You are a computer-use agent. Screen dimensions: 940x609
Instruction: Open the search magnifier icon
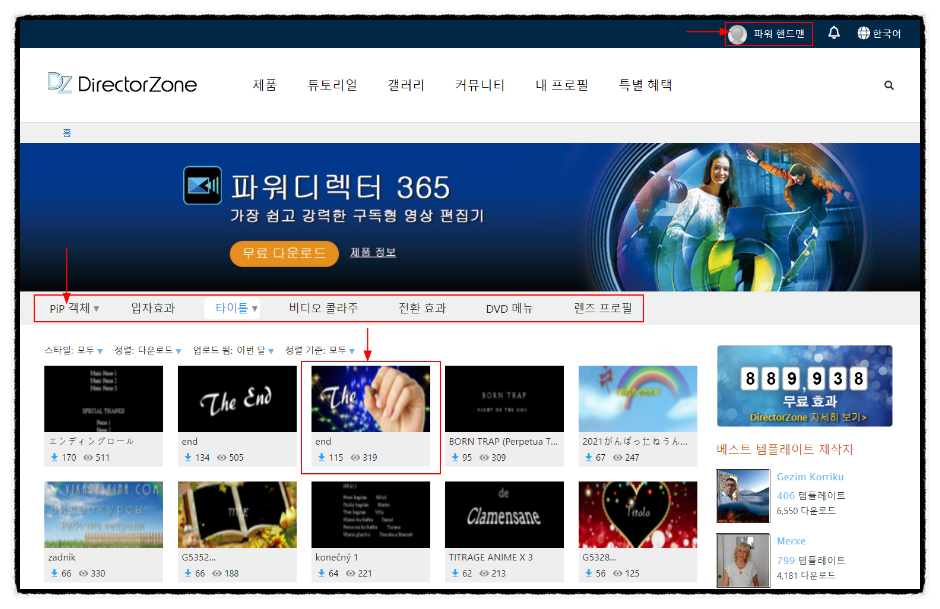888,85
